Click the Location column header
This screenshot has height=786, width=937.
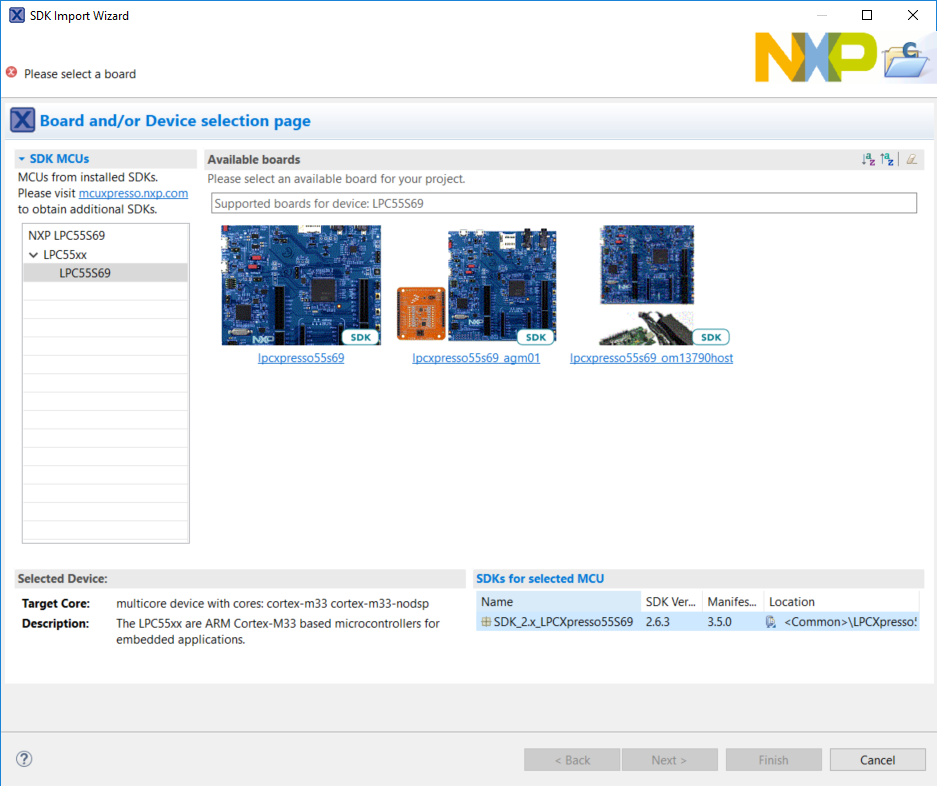(x=840, y=602)
